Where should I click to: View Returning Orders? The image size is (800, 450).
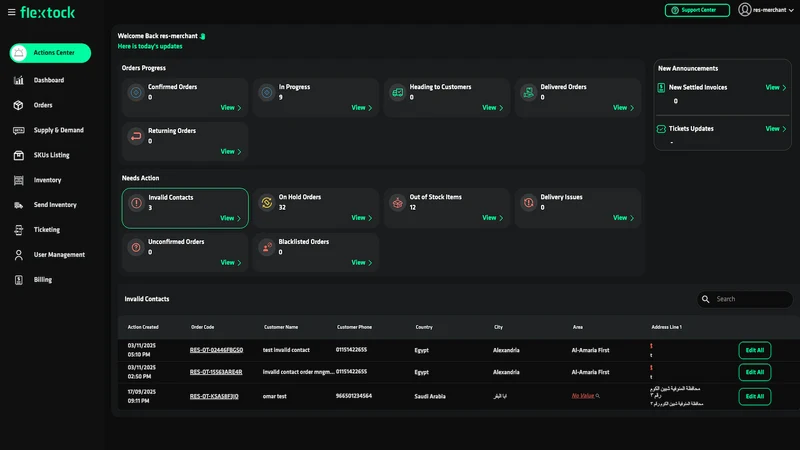(231, 152)
